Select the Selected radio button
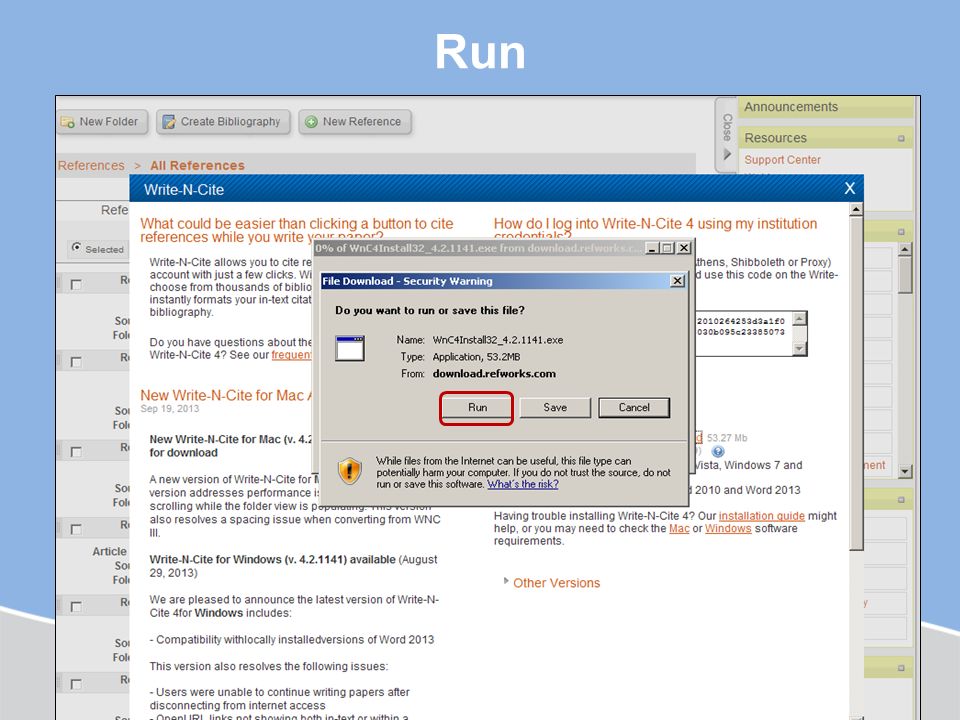960x720 pixels. pyautogui.click(x=76, y=247)
